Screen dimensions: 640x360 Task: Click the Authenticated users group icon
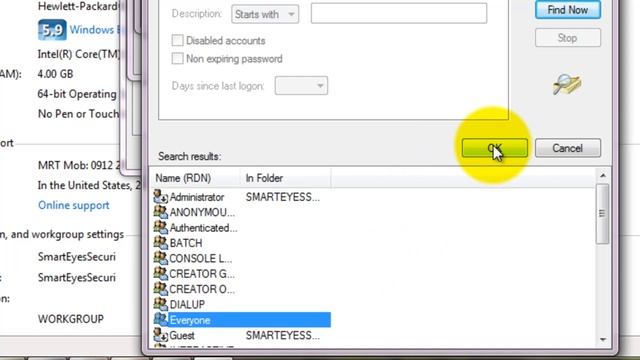tap(160, 227)
